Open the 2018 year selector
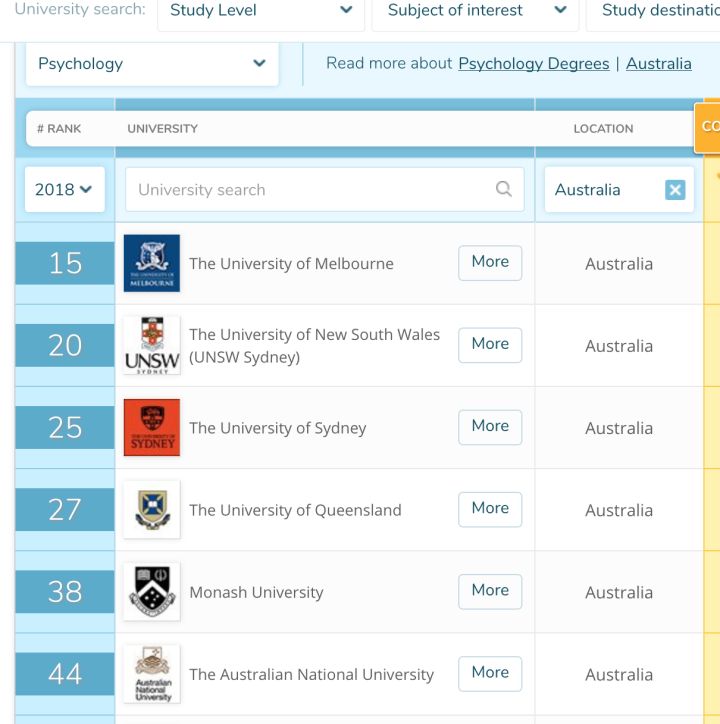This screenshot has width=720, height=724. click(x=65, y=189)
